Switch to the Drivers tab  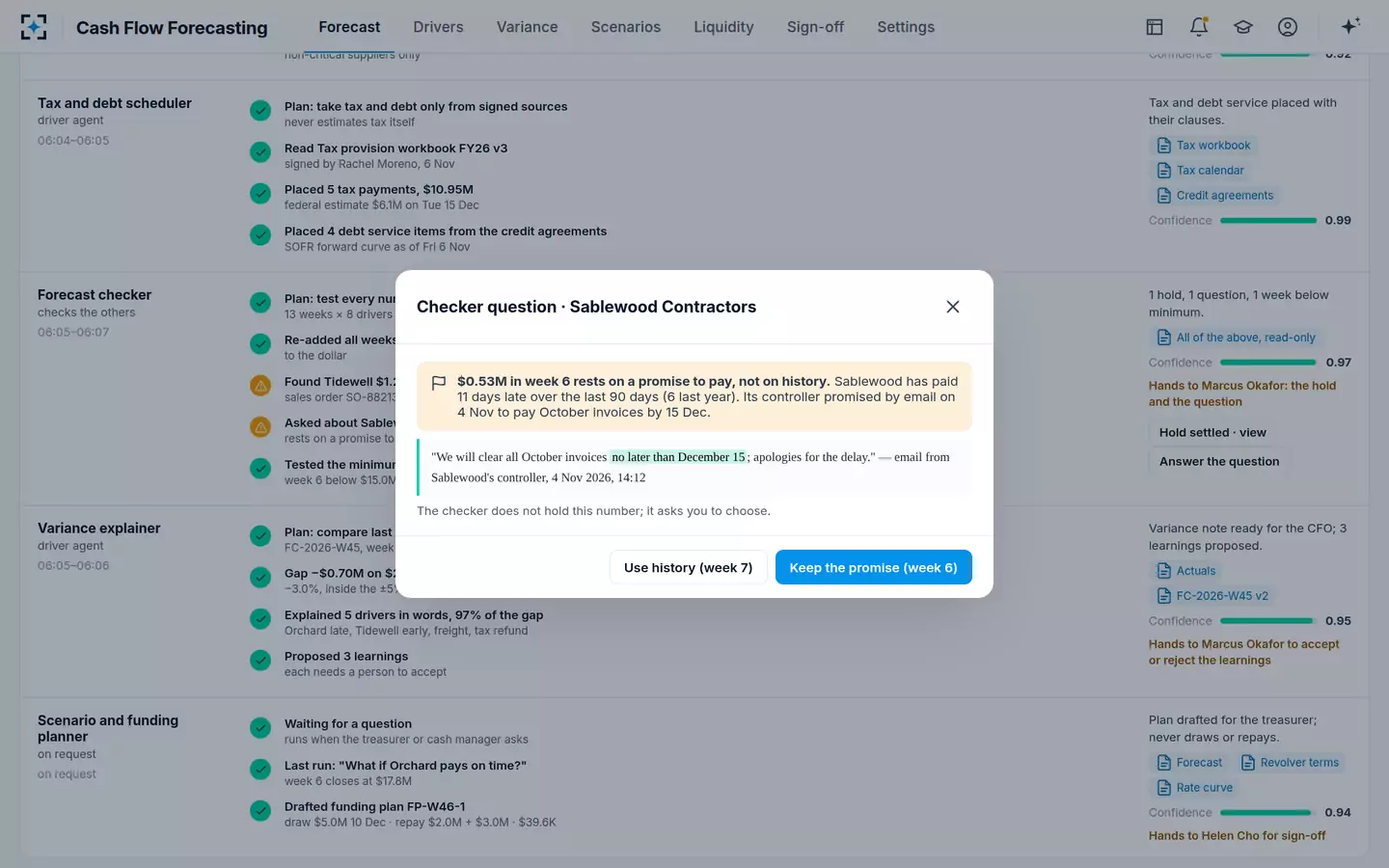[x=438, y=27]
